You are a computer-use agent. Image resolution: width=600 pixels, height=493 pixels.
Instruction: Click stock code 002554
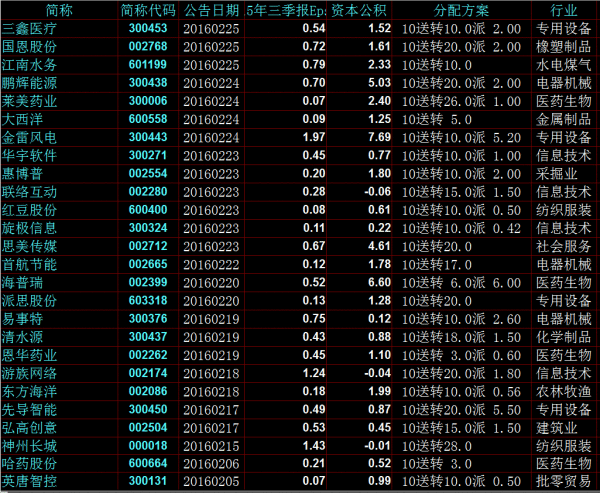(148, 173)
